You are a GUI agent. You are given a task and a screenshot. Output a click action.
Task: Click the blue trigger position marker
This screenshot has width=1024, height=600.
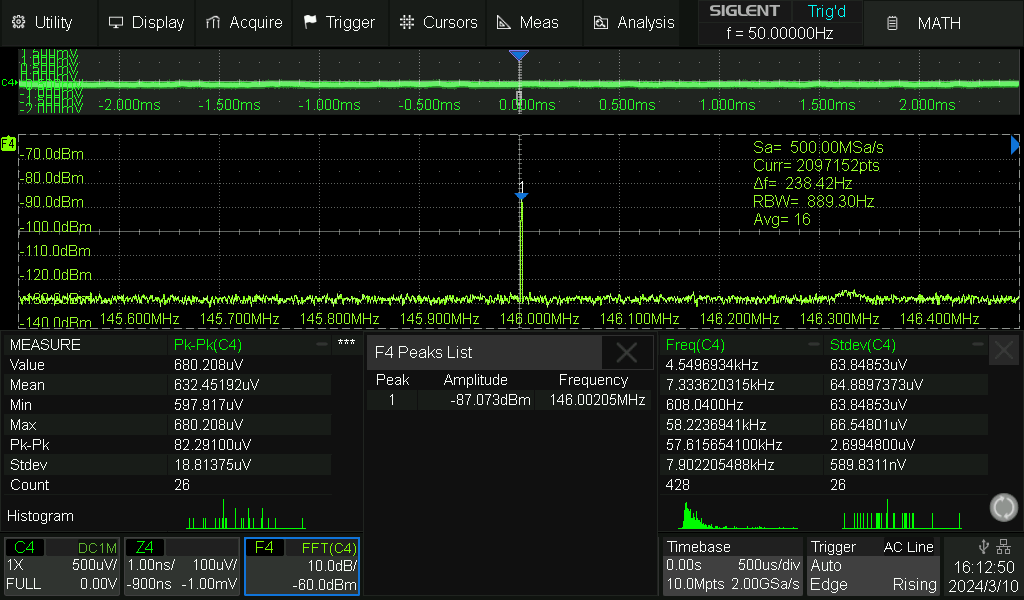pos(518,56)
